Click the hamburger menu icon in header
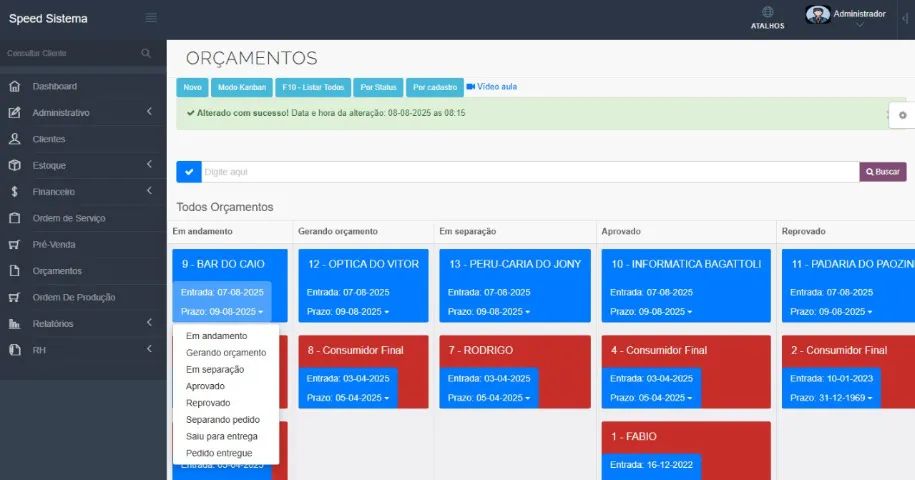 click(x=151, y=18)
